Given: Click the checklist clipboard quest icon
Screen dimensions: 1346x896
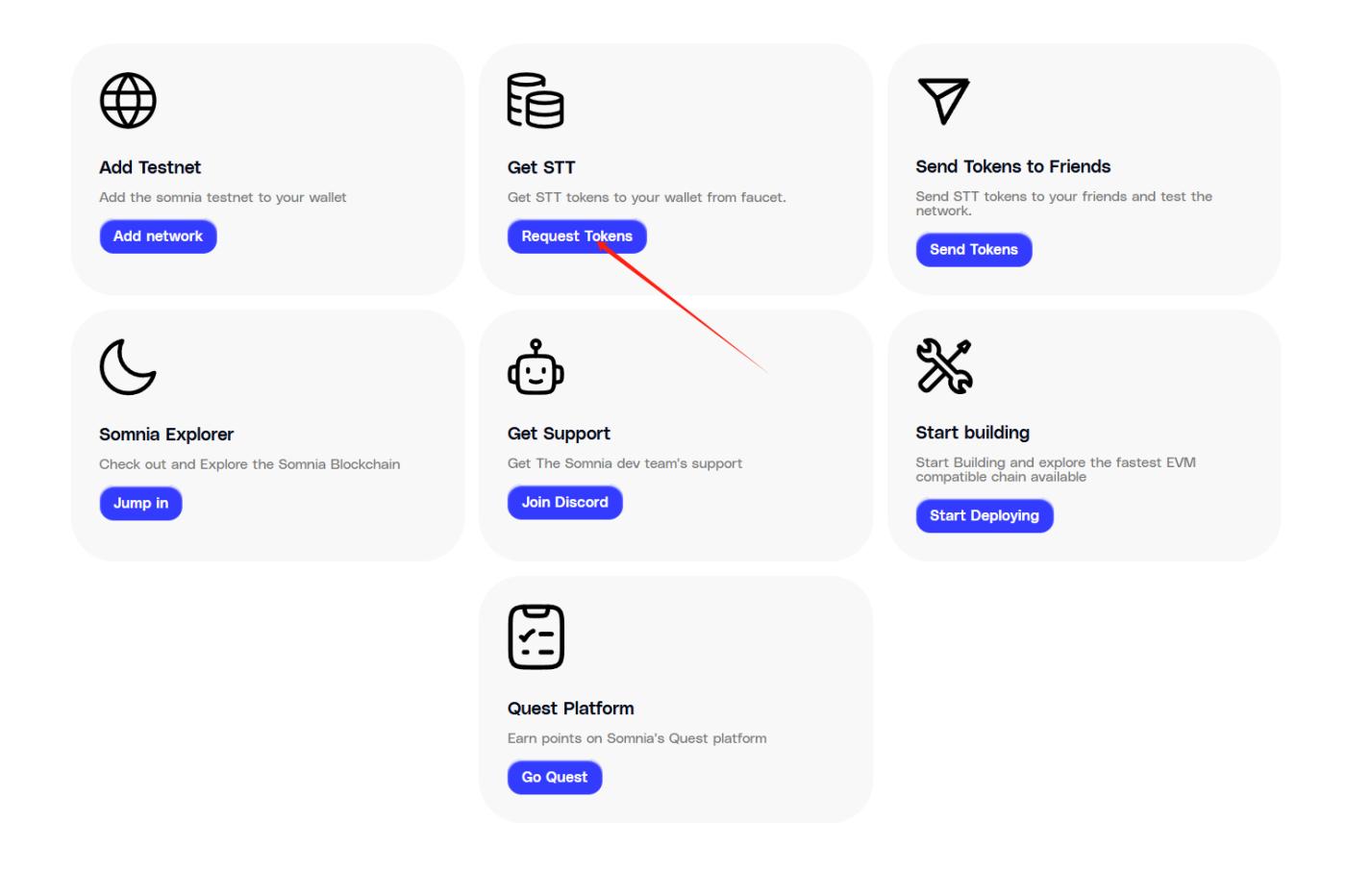Looking at the screenshot, I should (536, 636).
